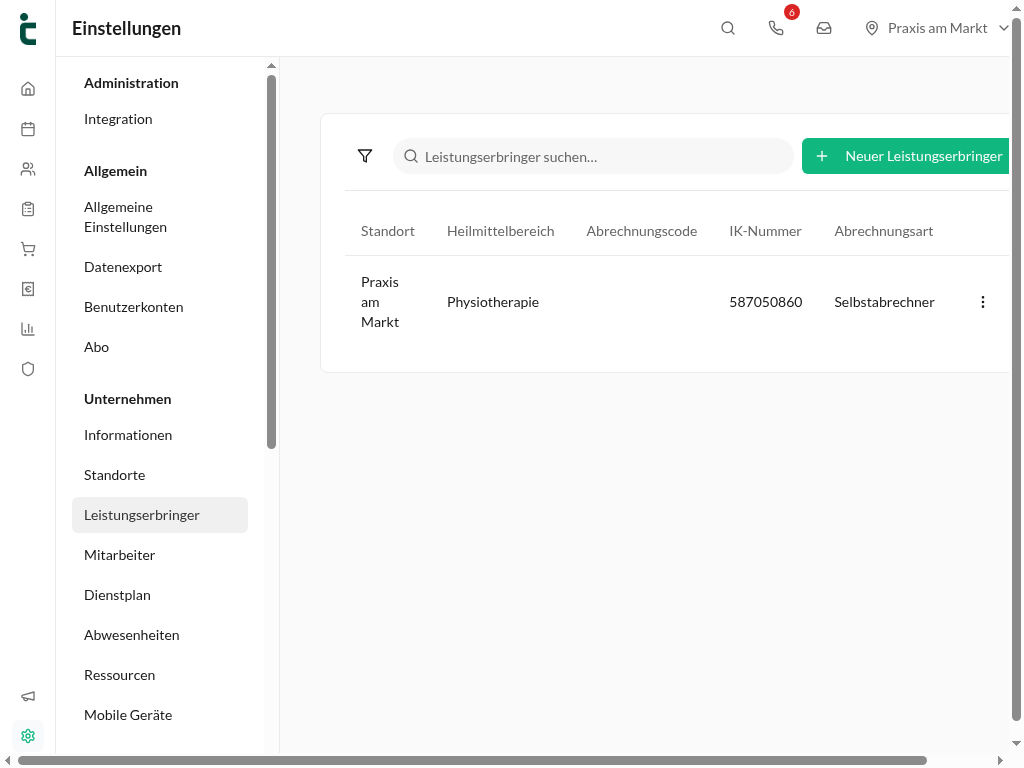This screenshot has height=768, width=1024.
Task: Open the home dashboard icon
Action: point(28,89)
